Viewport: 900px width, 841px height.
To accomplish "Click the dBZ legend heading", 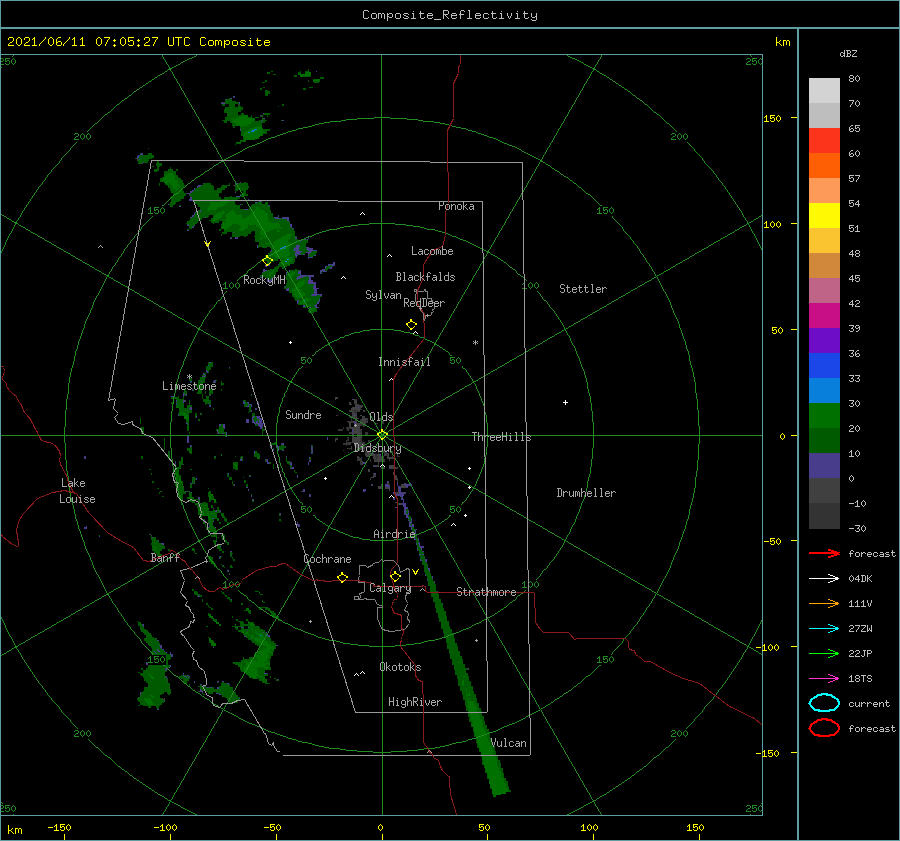I will (x=848, y=54).
